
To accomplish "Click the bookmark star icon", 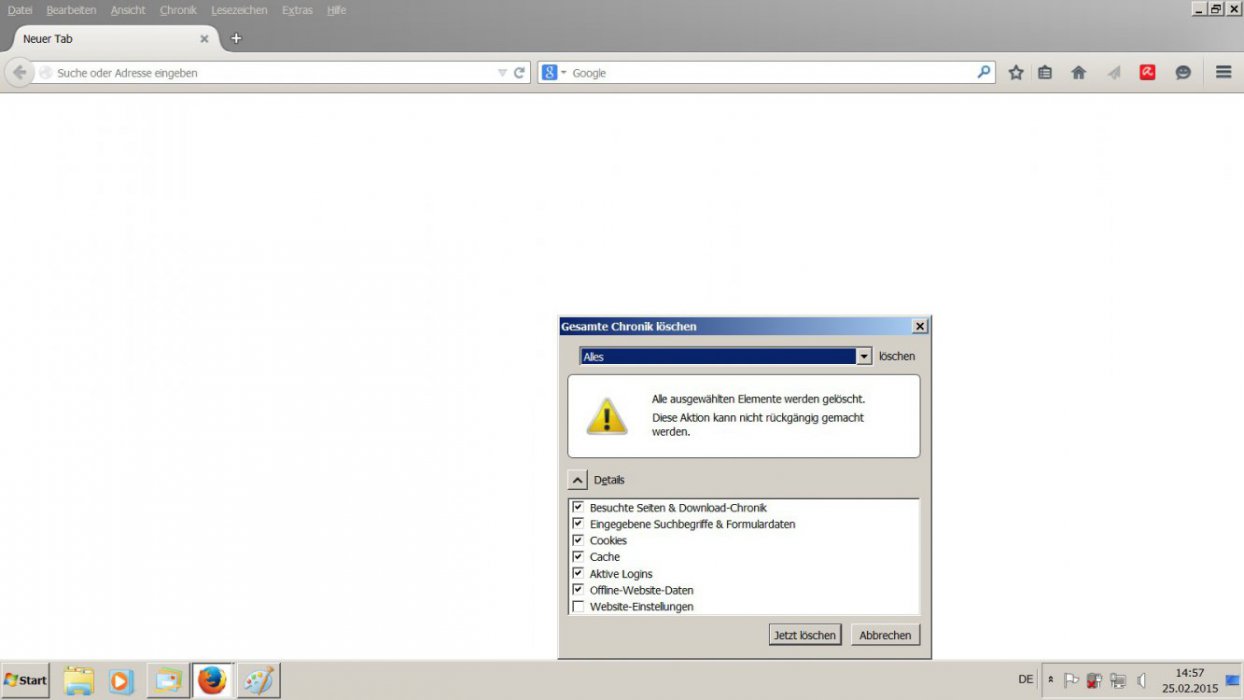I will [1016, 73].
